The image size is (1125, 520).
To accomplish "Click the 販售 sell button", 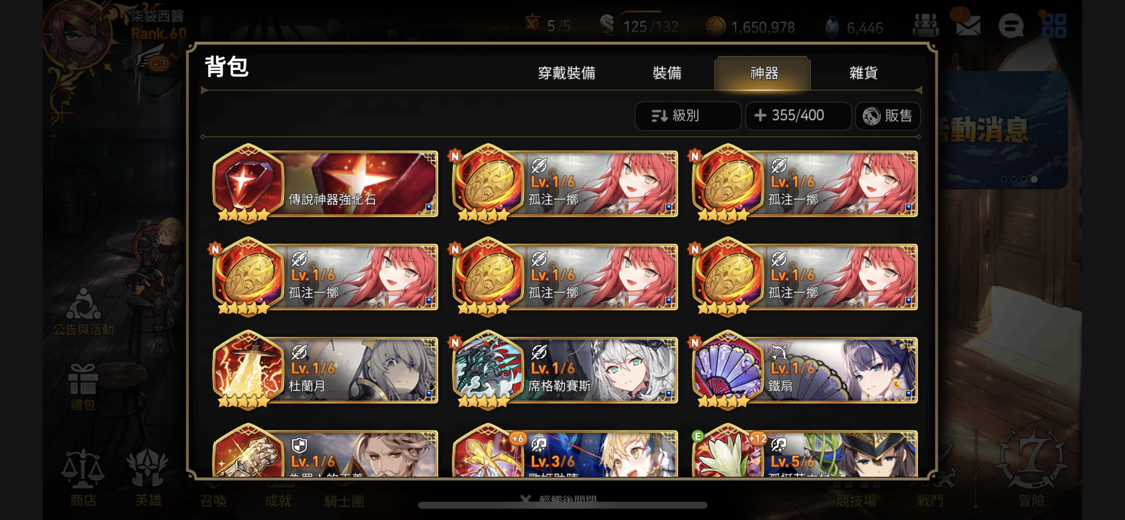I will pos(888,115).
